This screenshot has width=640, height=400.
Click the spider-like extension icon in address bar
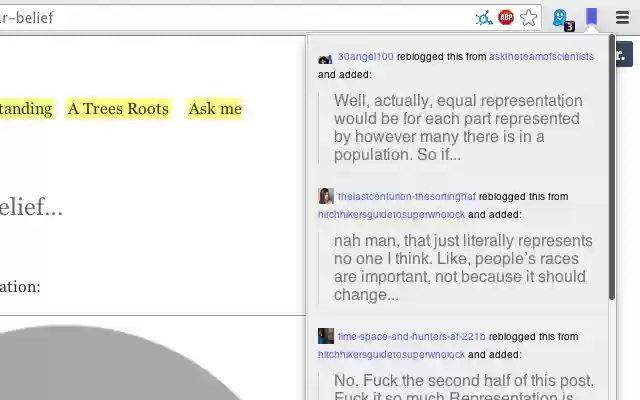484,18
